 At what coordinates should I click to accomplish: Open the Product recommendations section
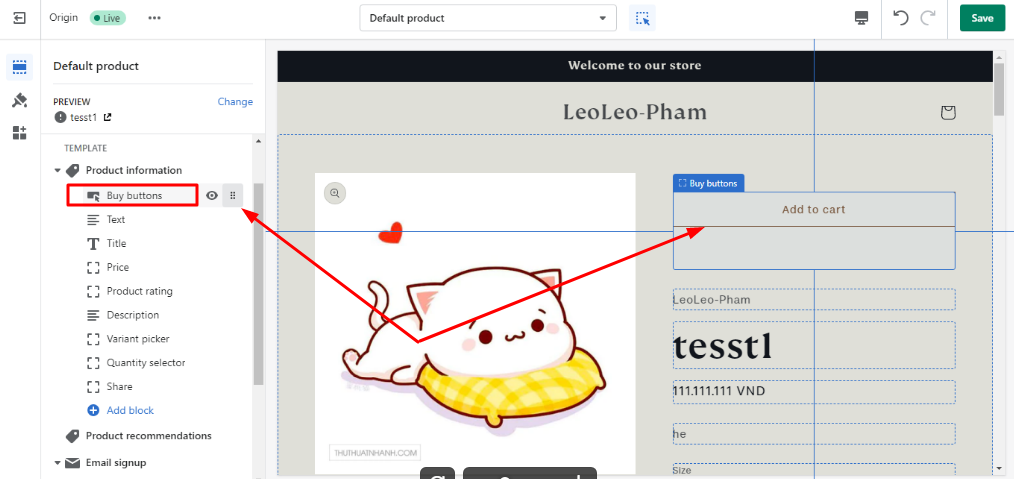pos(149,436)
